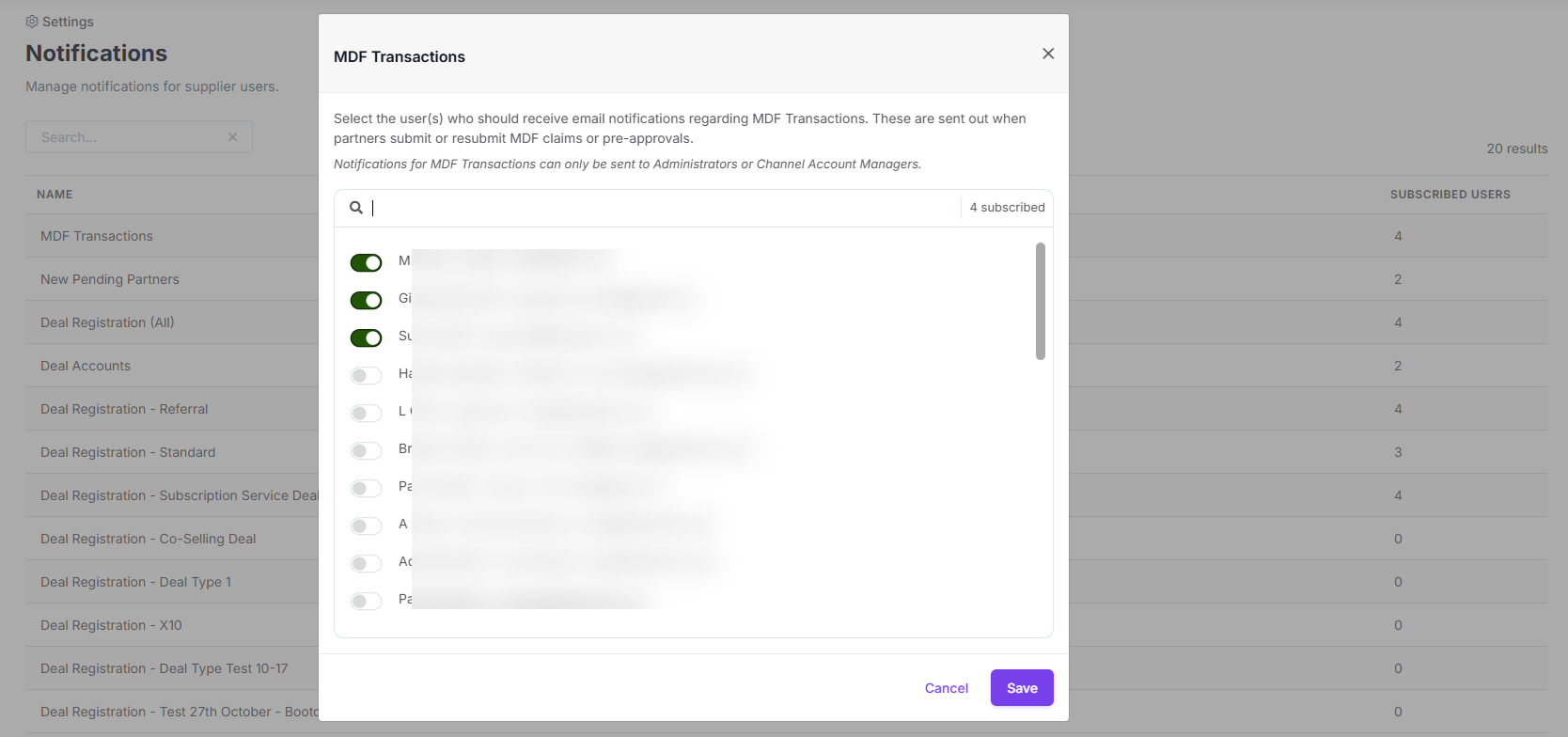The width and height of the screenshot is (1568, 737).
Task: Open the New Pending Partners notification row
Action: (x=109, y=279)
